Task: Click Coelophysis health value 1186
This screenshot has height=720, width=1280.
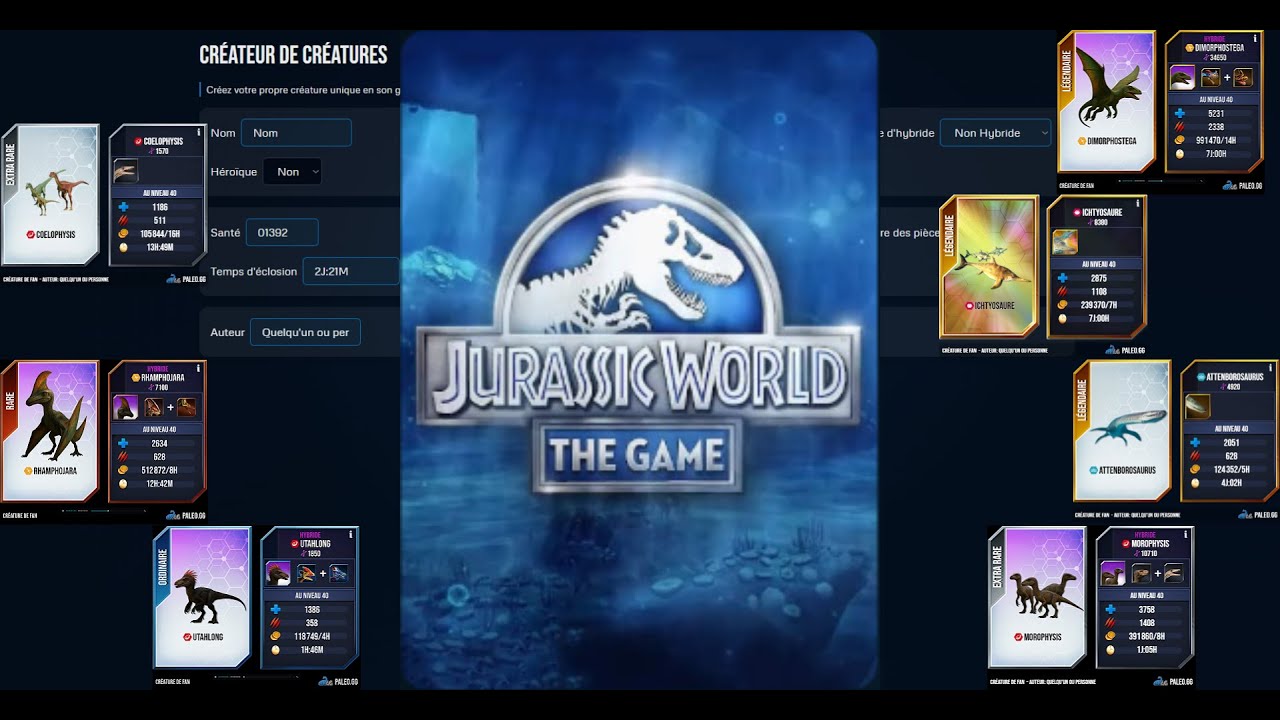Action: [160, 207]
